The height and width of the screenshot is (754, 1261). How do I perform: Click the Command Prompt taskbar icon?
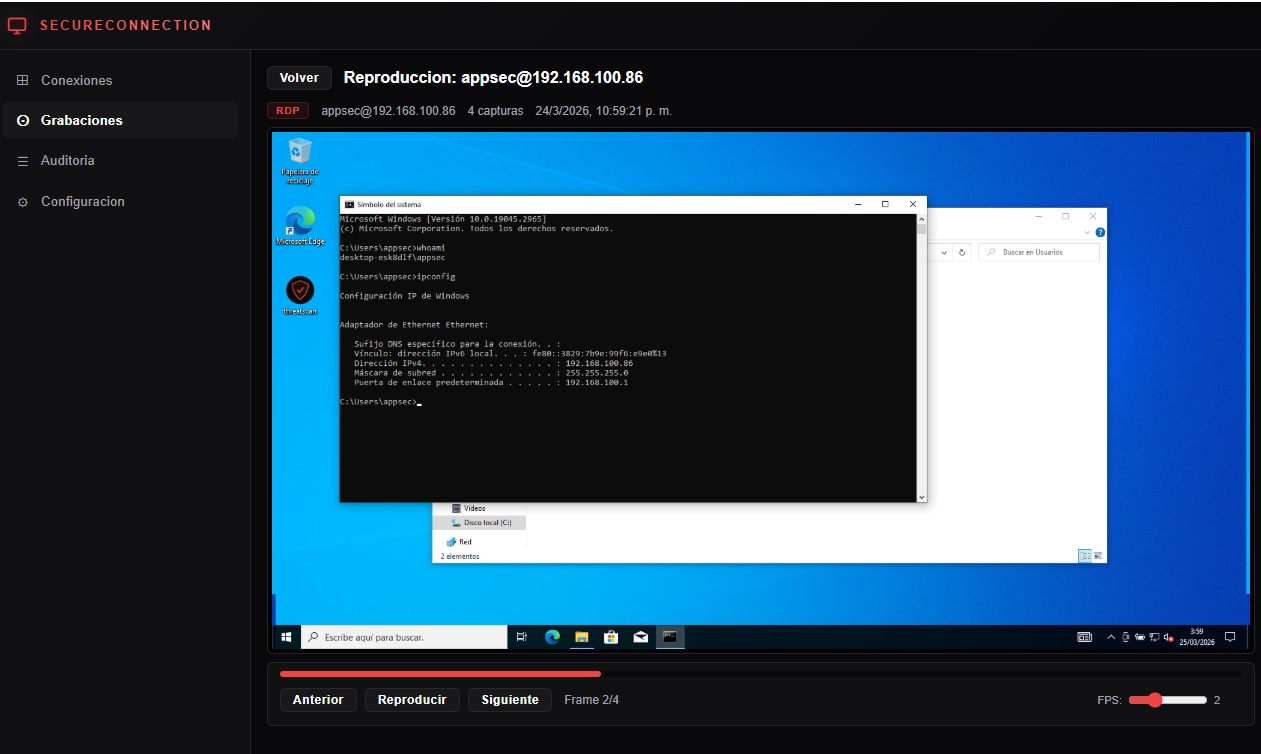pyautogui.click(x=670, y=637)
